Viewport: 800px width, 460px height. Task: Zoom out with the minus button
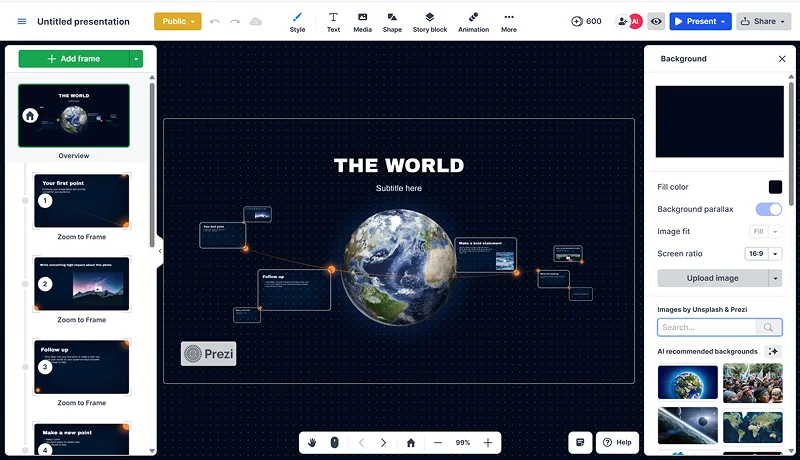point(438,443)
